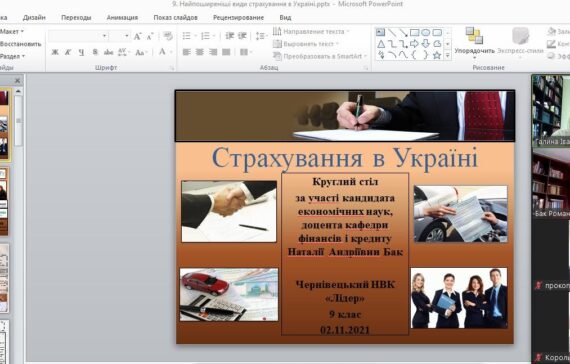Open the Упорядочить arrange dropdown
Image resolution: width=570 pixels, height=364 pixels.
coord(474,42)
